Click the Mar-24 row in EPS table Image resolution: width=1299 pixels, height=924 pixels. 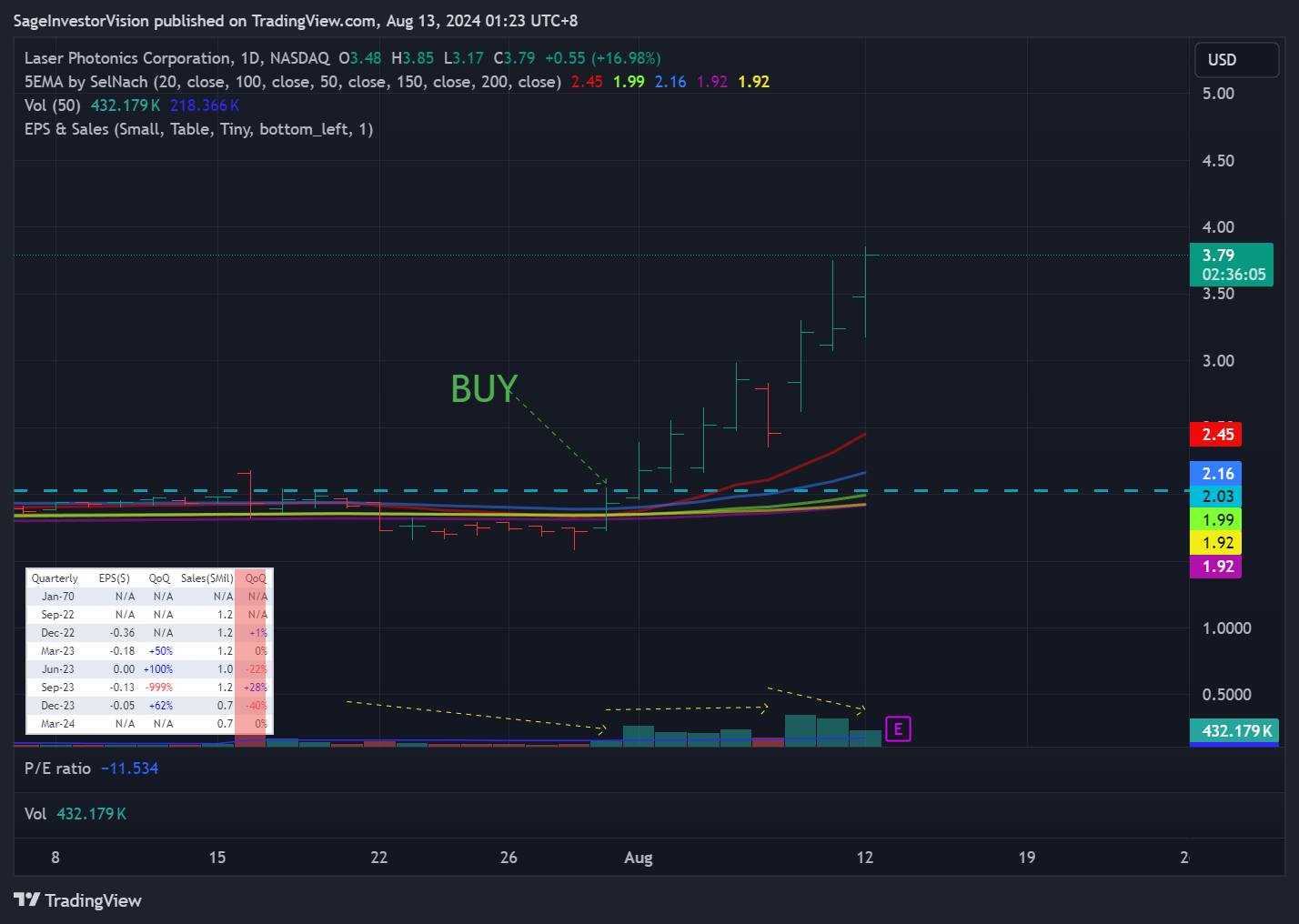149,724
